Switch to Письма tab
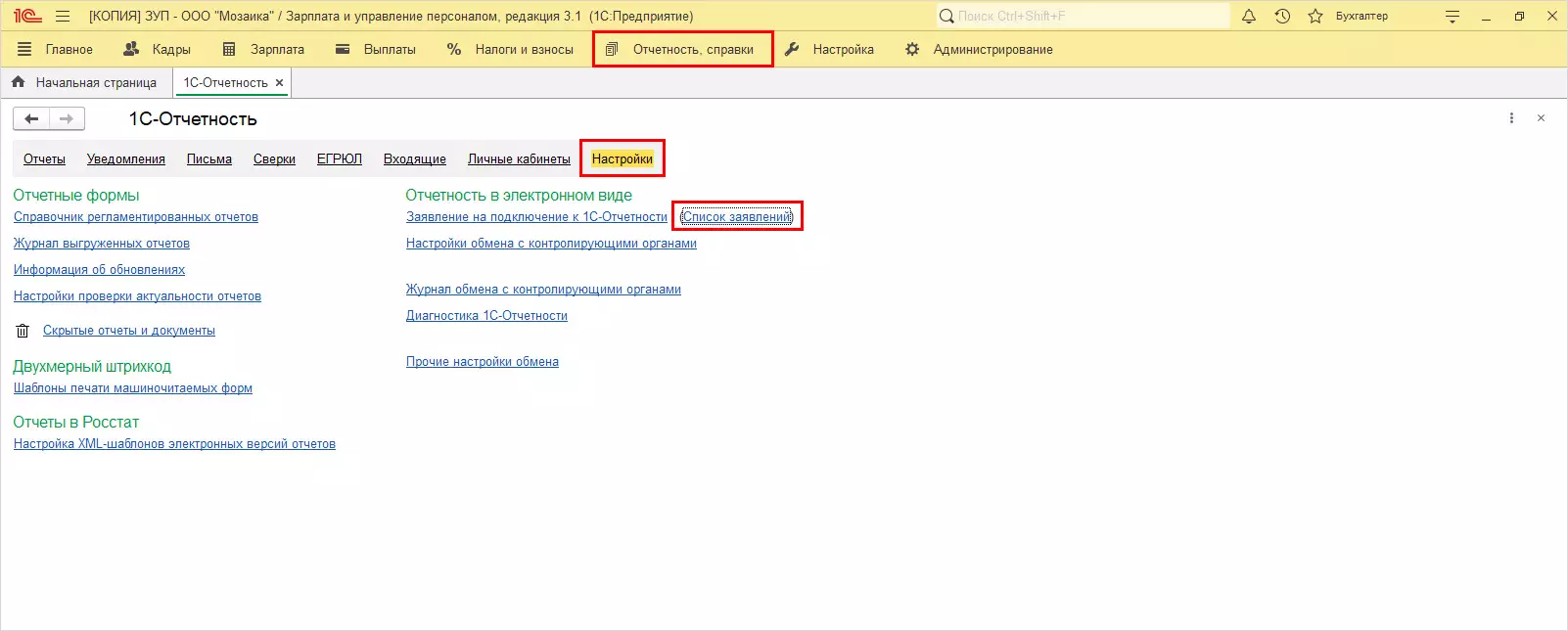 coord(209,159)
